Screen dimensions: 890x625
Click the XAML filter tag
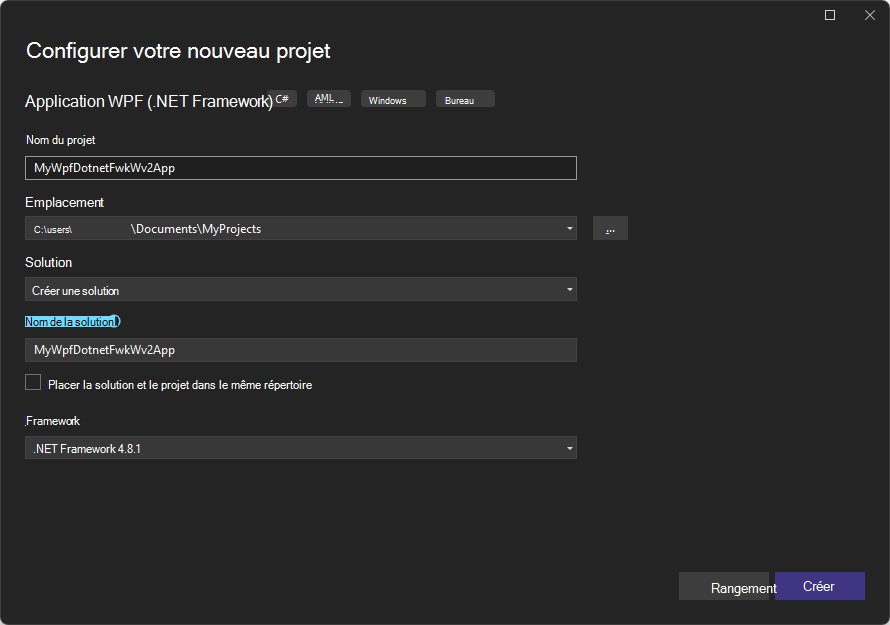coord(329,98)
